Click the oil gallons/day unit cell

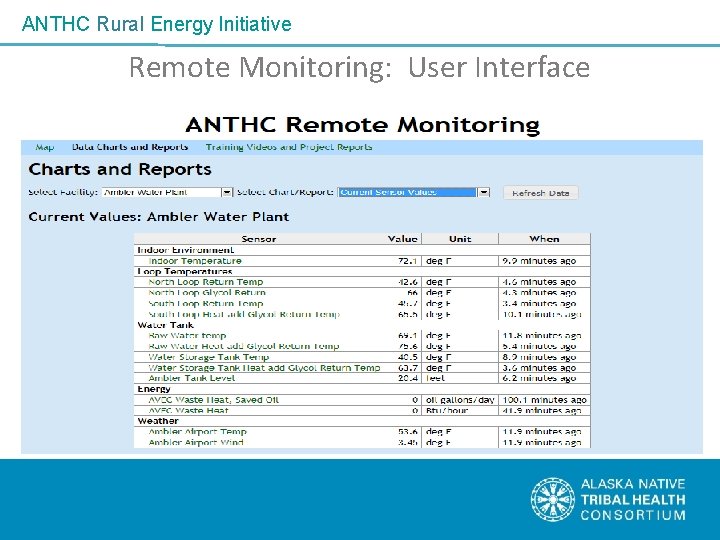[x=460, y=400]
